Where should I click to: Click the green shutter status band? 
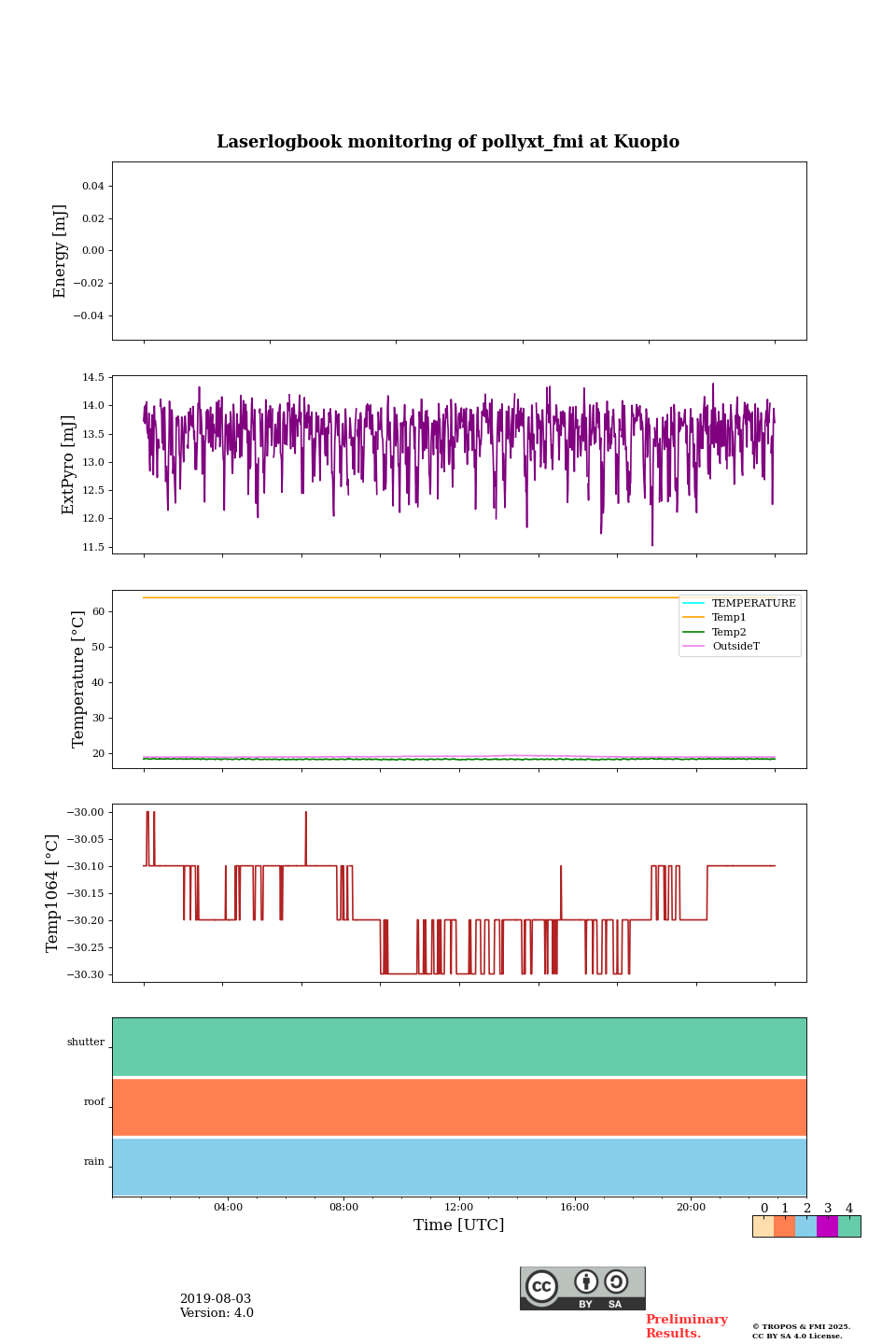[x=459, y=1046]
